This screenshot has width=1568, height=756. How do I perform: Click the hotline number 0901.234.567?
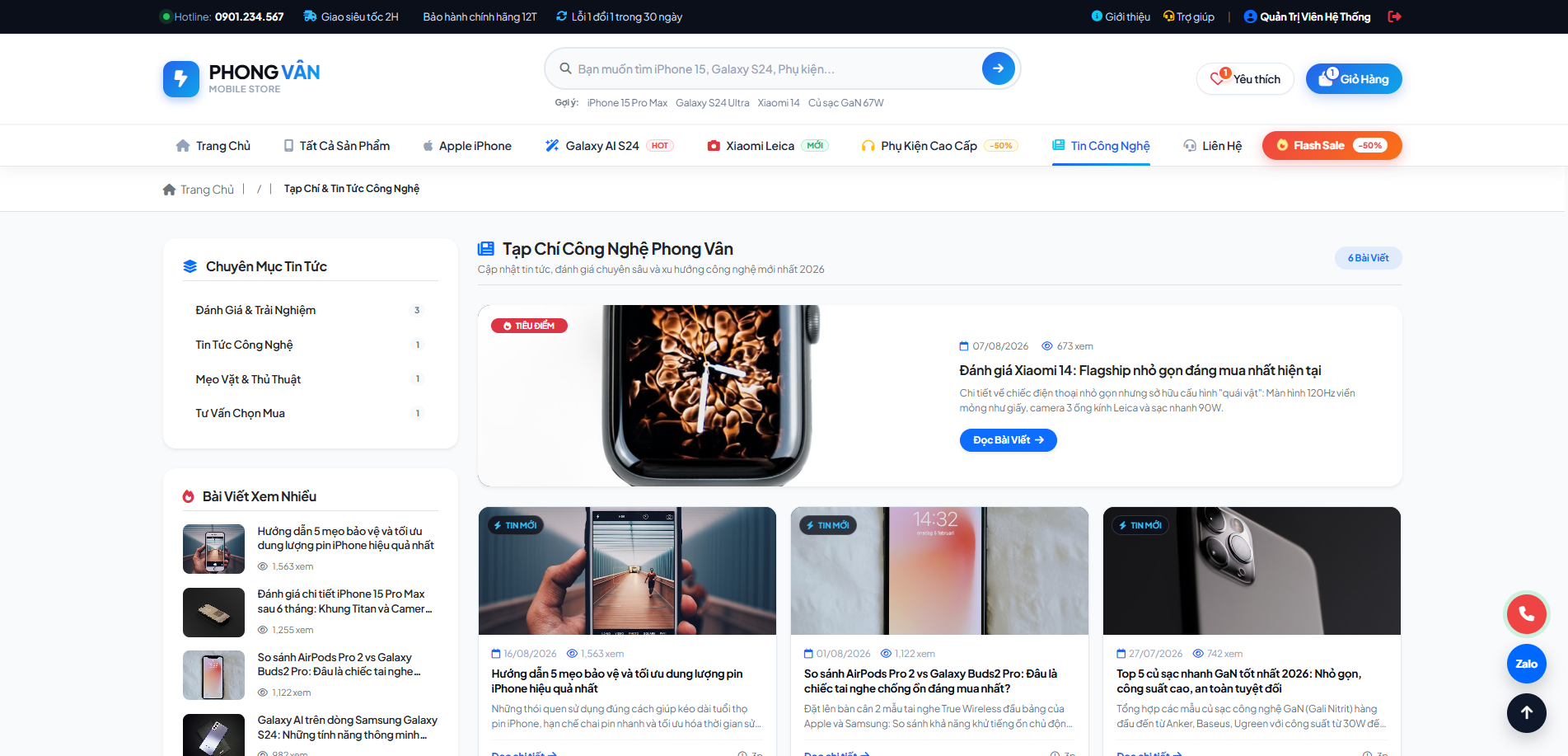click(249, 16)
